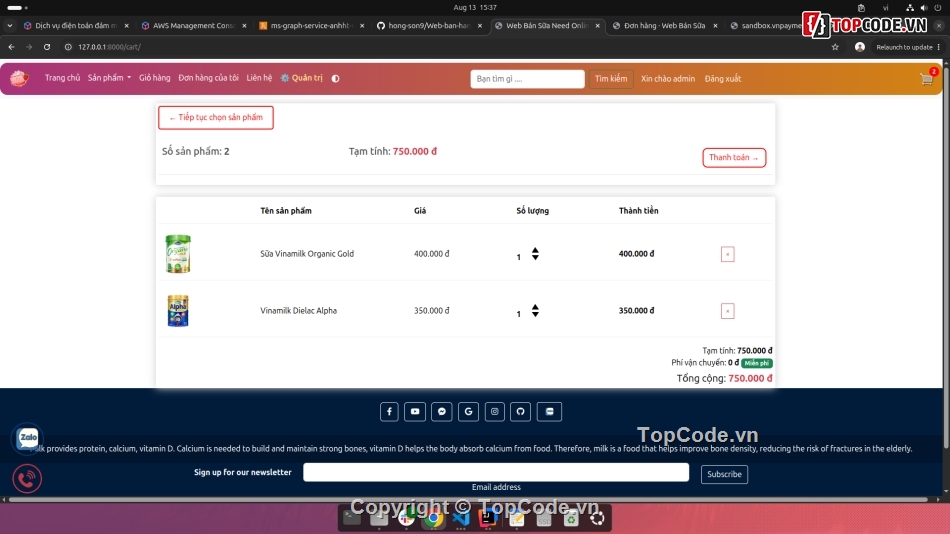
Task: Open the Quản trị admin link
Action: (x=301, y=78)
